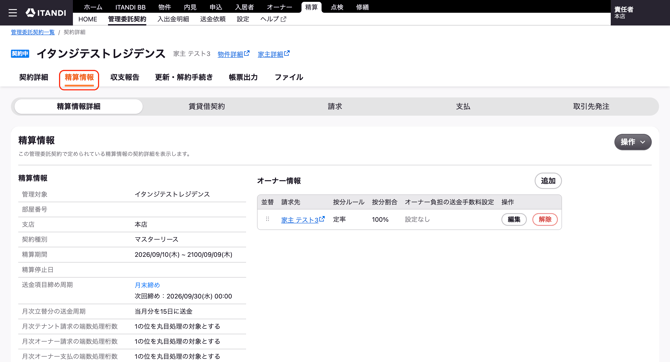This screenshot has width=670, height=362.
Task: Open the 家主 テスト3 owner link
Action: pyautogui.click(x=303, y=220)
